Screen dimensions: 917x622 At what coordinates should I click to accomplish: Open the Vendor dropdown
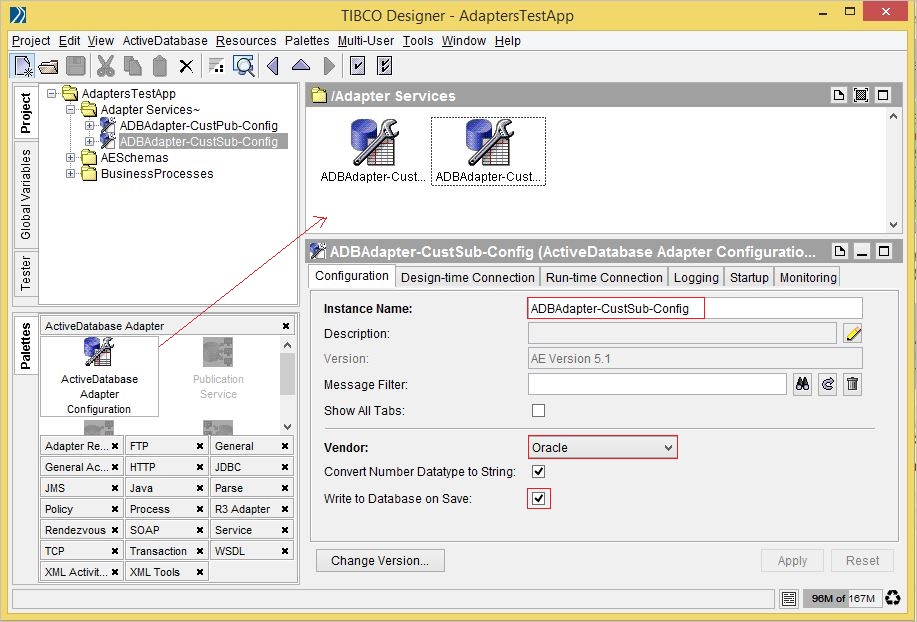602,447
